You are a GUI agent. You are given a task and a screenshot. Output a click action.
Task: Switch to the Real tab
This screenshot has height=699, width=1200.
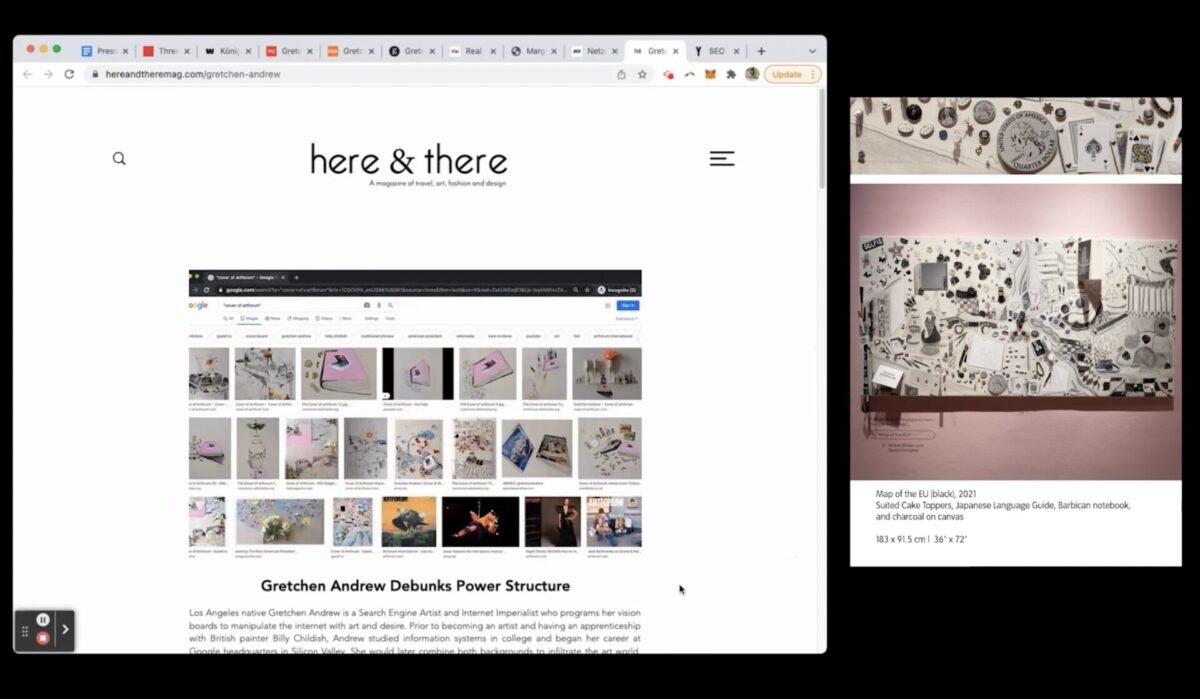click(472, 51)
